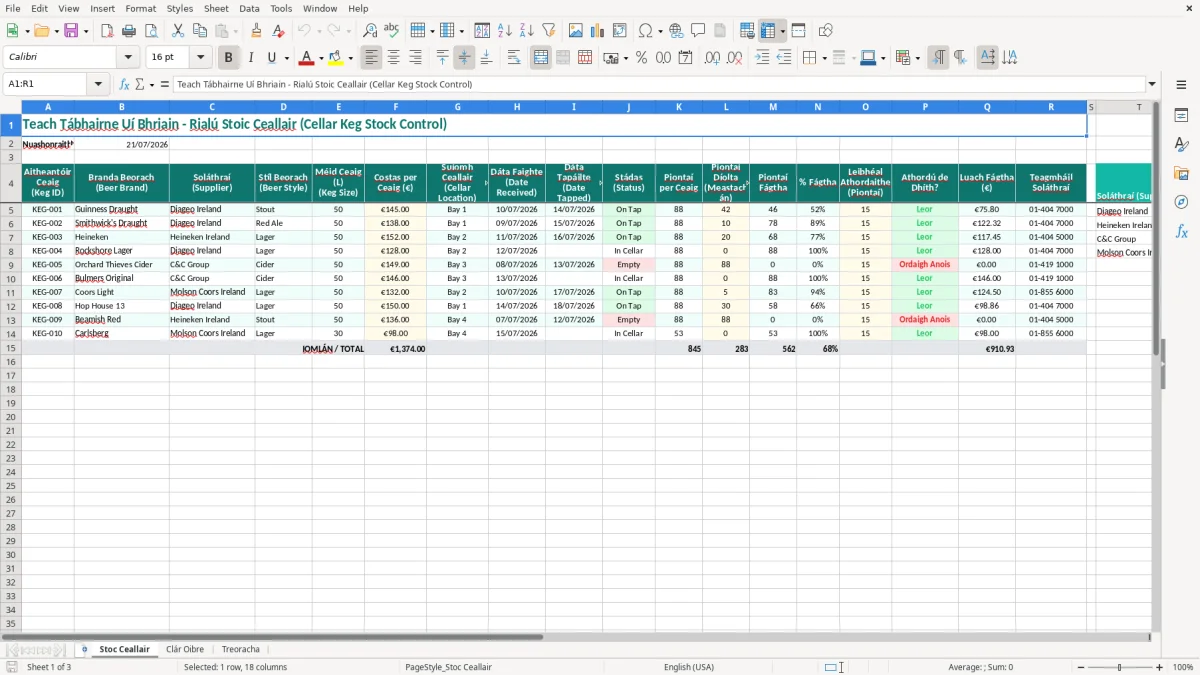Run the Spelling check
This screenshot has width=1200, height=675.
[392, 31]
